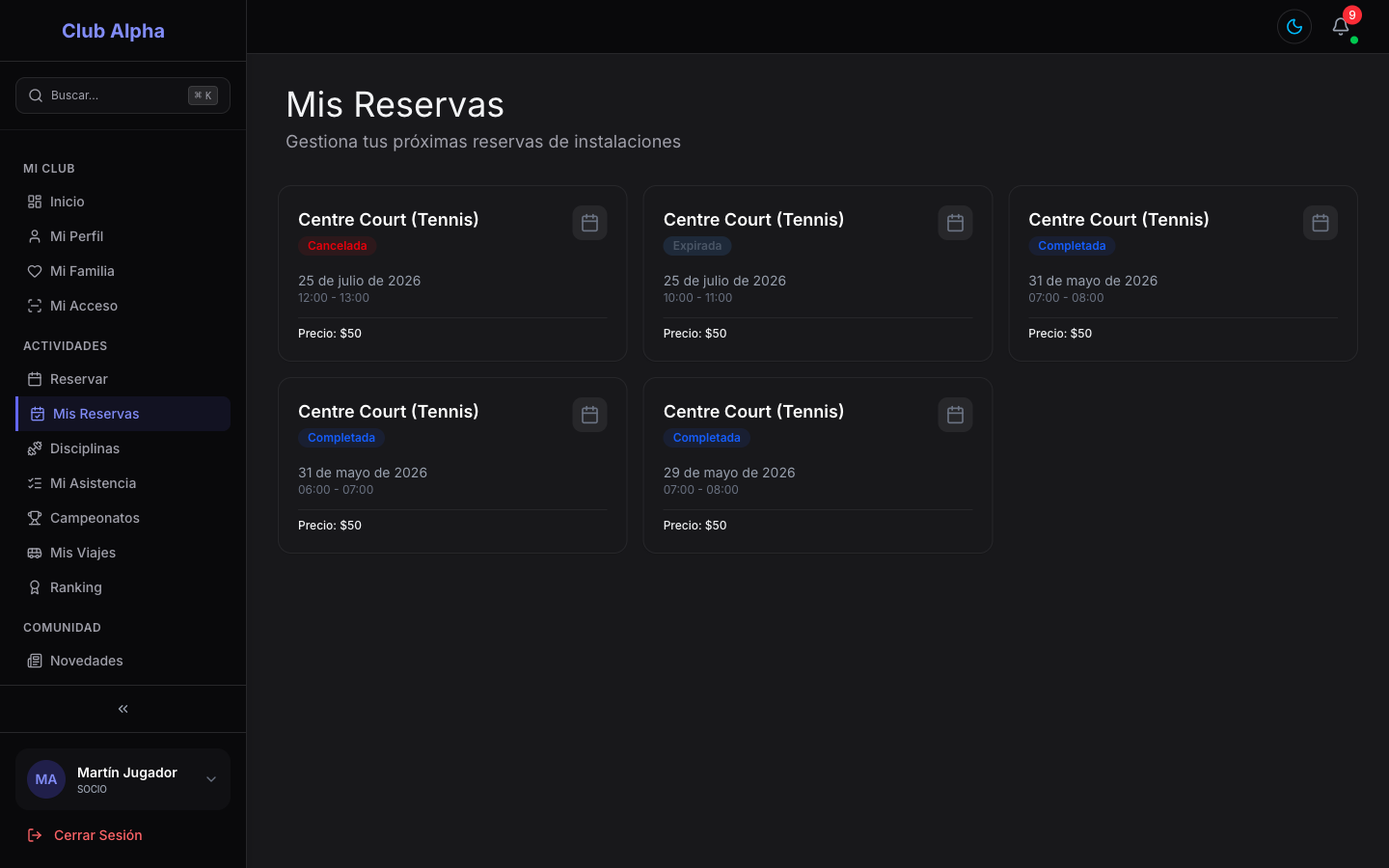Click the Mi Familia heart icon

[x=35, y=271]
